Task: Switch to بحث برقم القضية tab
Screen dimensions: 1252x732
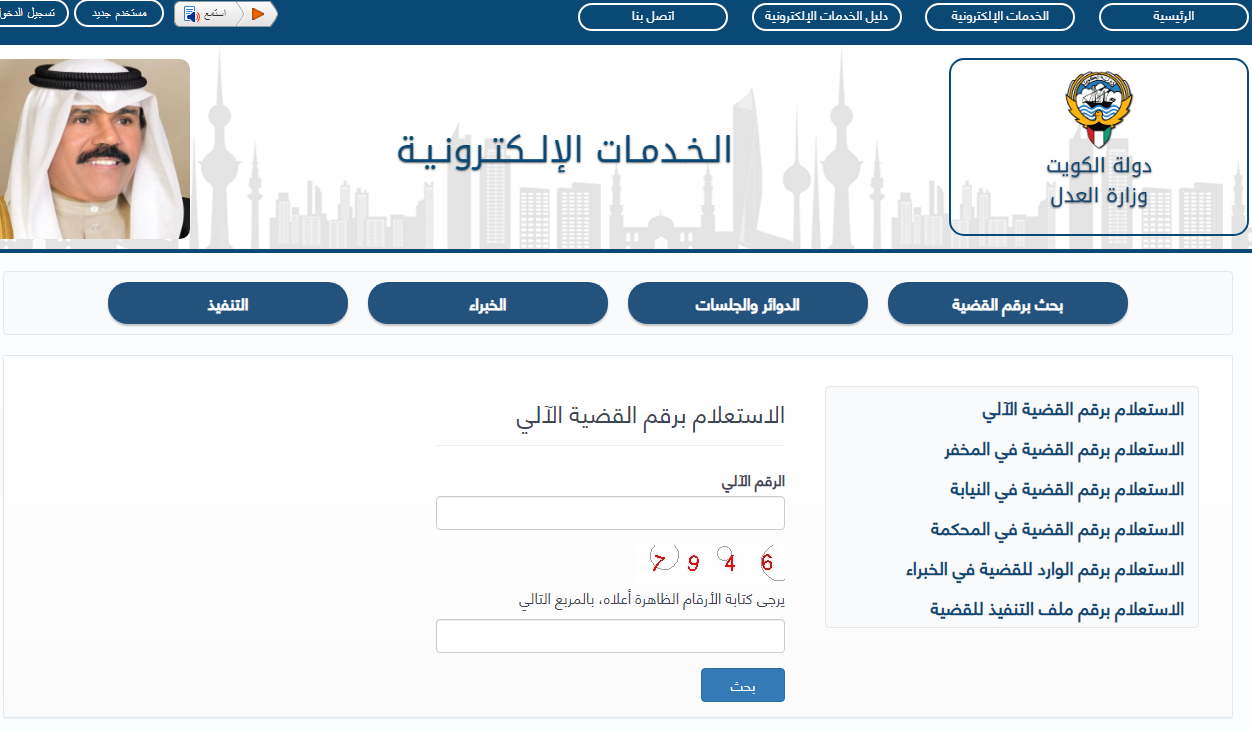Action: coord(1007,304)
